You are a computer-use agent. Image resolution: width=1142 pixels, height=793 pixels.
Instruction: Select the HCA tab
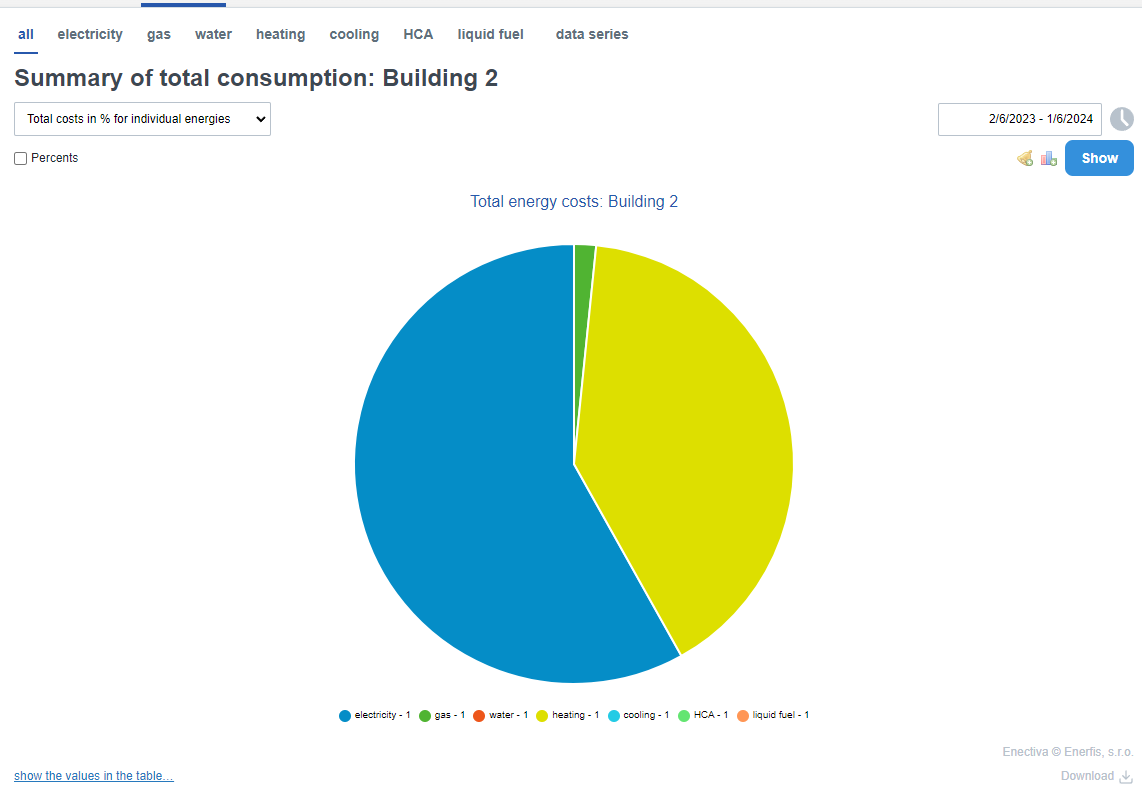418,34
